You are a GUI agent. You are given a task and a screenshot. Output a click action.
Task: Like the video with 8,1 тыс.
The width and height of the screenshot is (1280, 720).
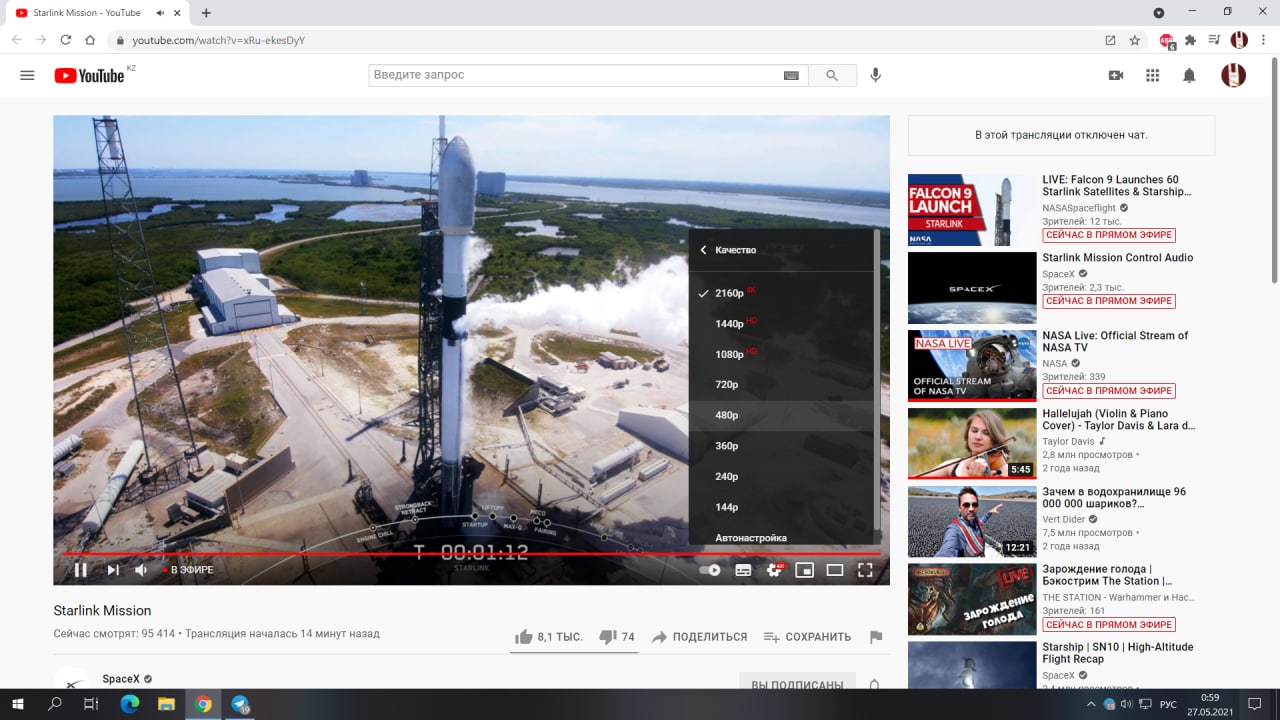pos(548,637)
